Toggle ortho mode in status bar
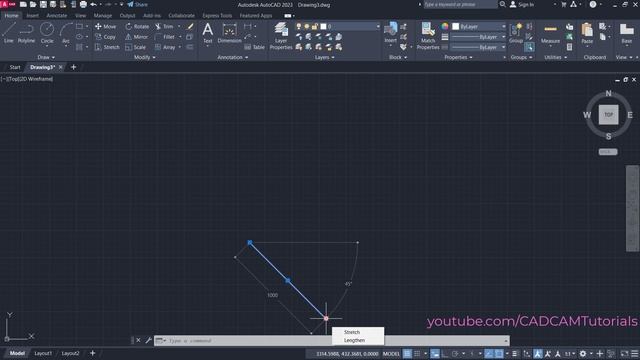640x360 pixels. click(x=444, y=353)
